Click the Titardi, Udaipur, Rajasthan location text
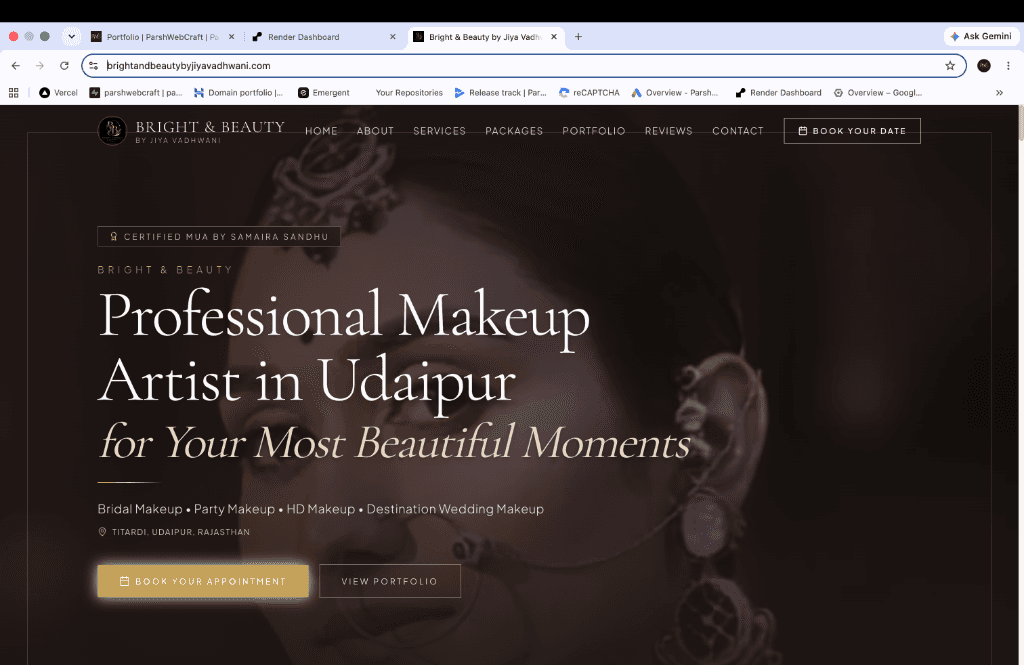This screenshot has height=665, width=1024. (180, 532)
